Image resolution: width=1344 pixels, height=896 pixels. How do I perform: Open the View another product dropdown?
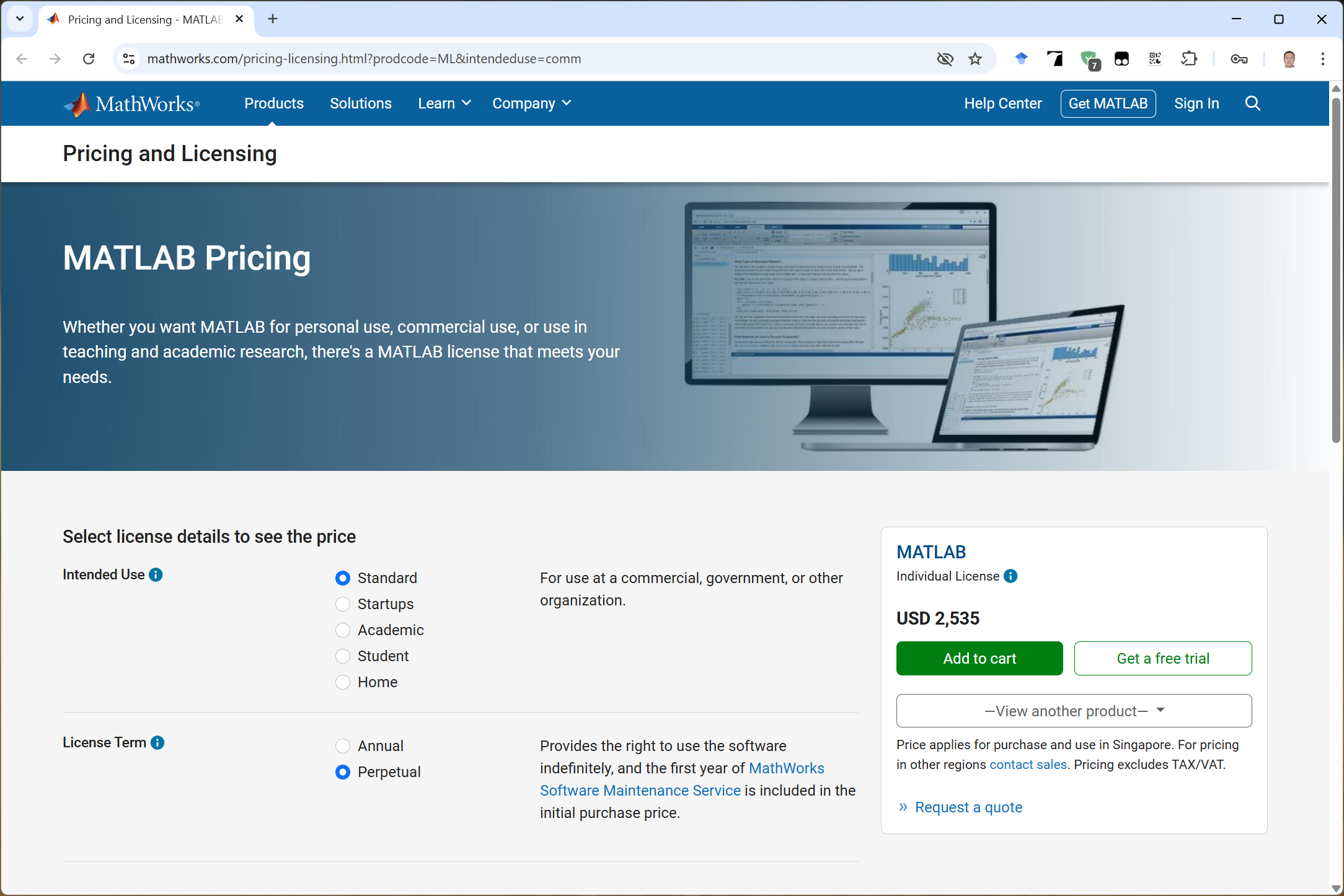[x=1074, y=711]
